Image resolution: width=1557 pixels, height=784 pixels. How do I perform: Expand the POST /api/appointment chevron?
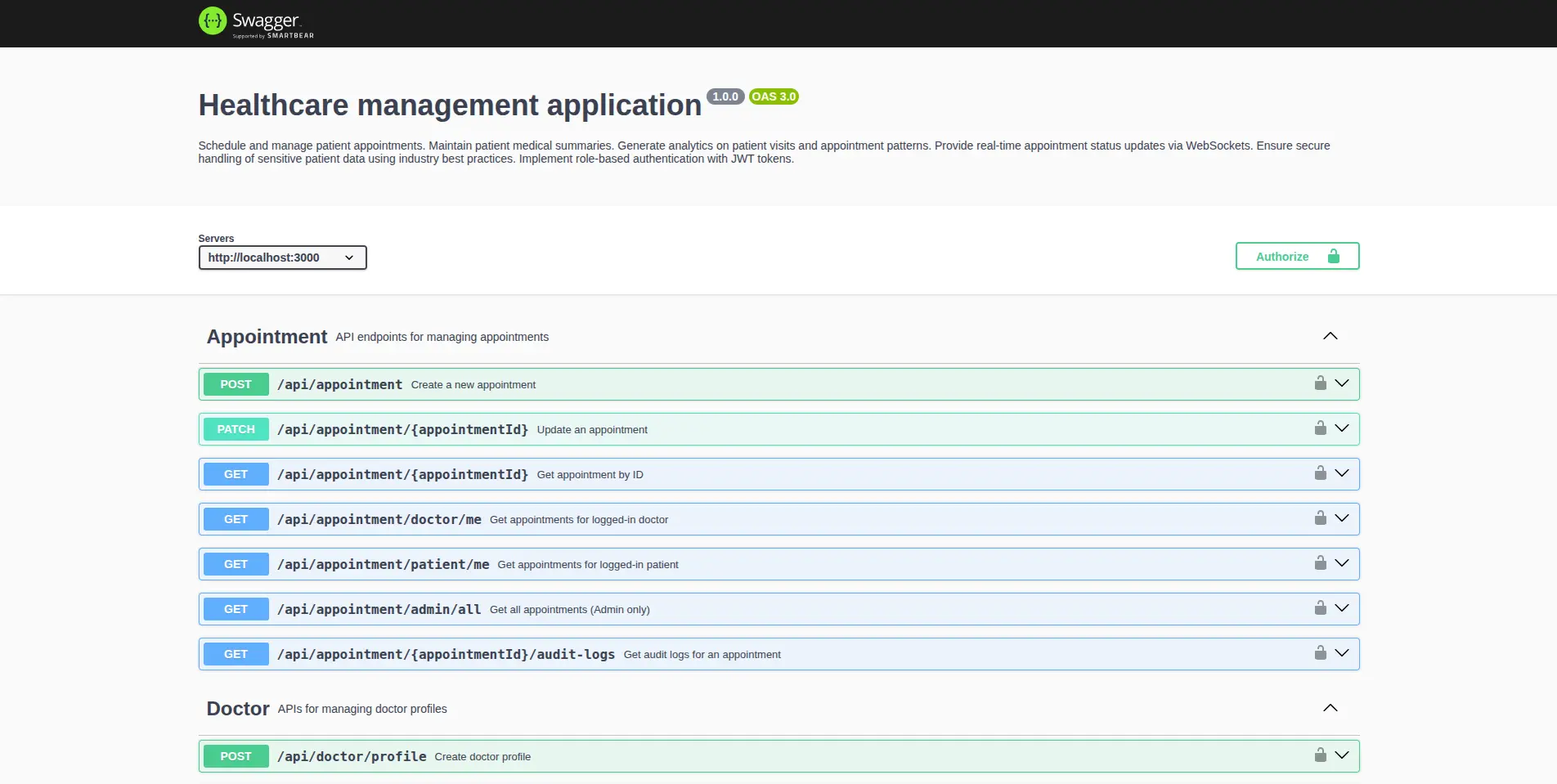(1342, 383)
